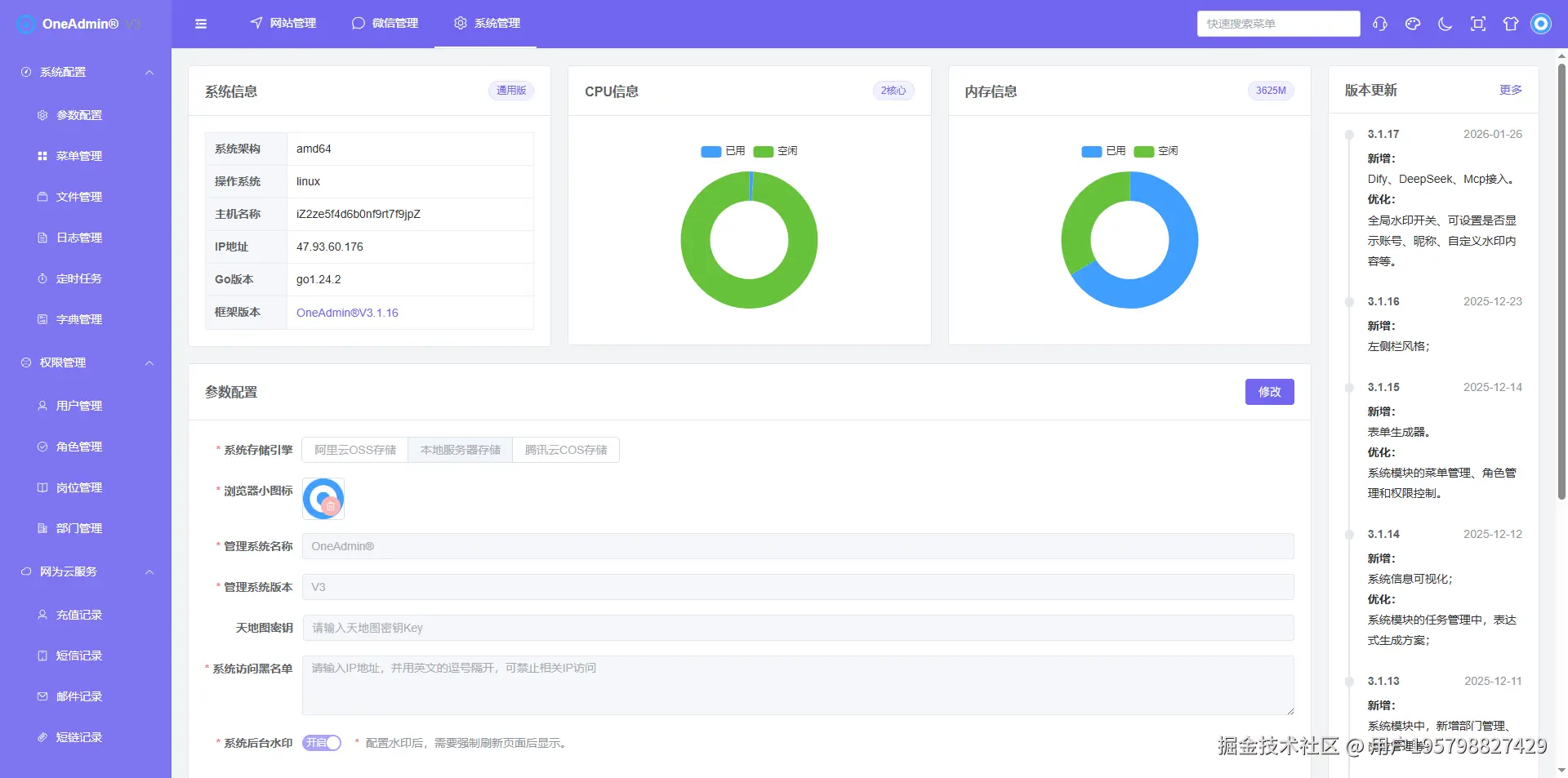Screen dimensions: 1568x778
Task: Collapse the sidebar with the hamburger icon
Action: tap(200, 24)
